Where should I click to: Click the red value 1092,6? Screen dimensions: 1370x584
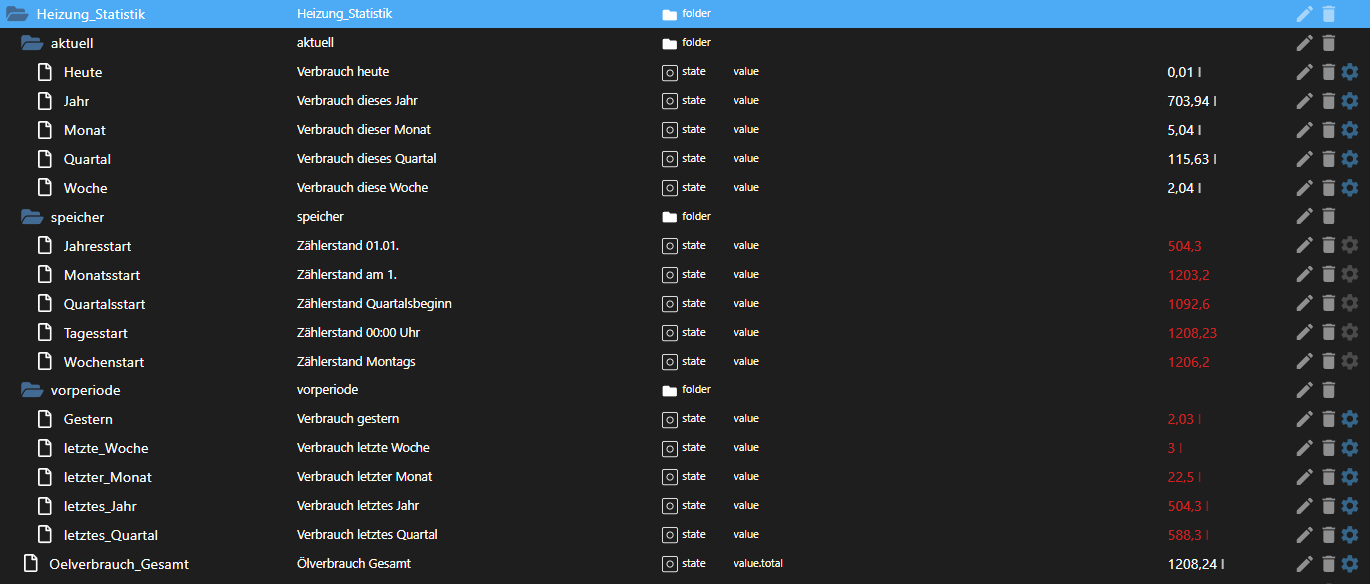[x=1189, y=304]
